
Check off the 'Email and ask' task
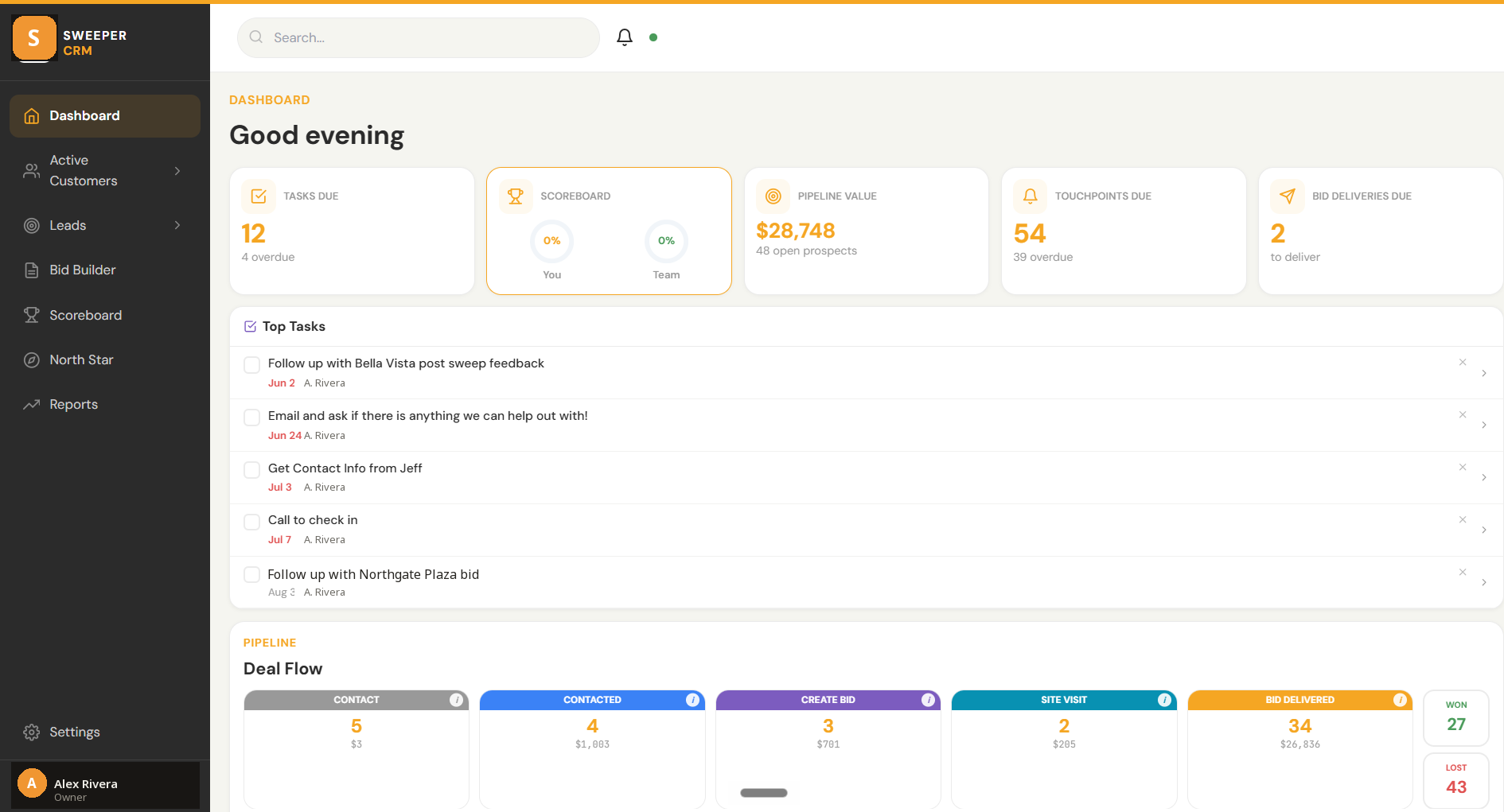[x=251, y=418]
